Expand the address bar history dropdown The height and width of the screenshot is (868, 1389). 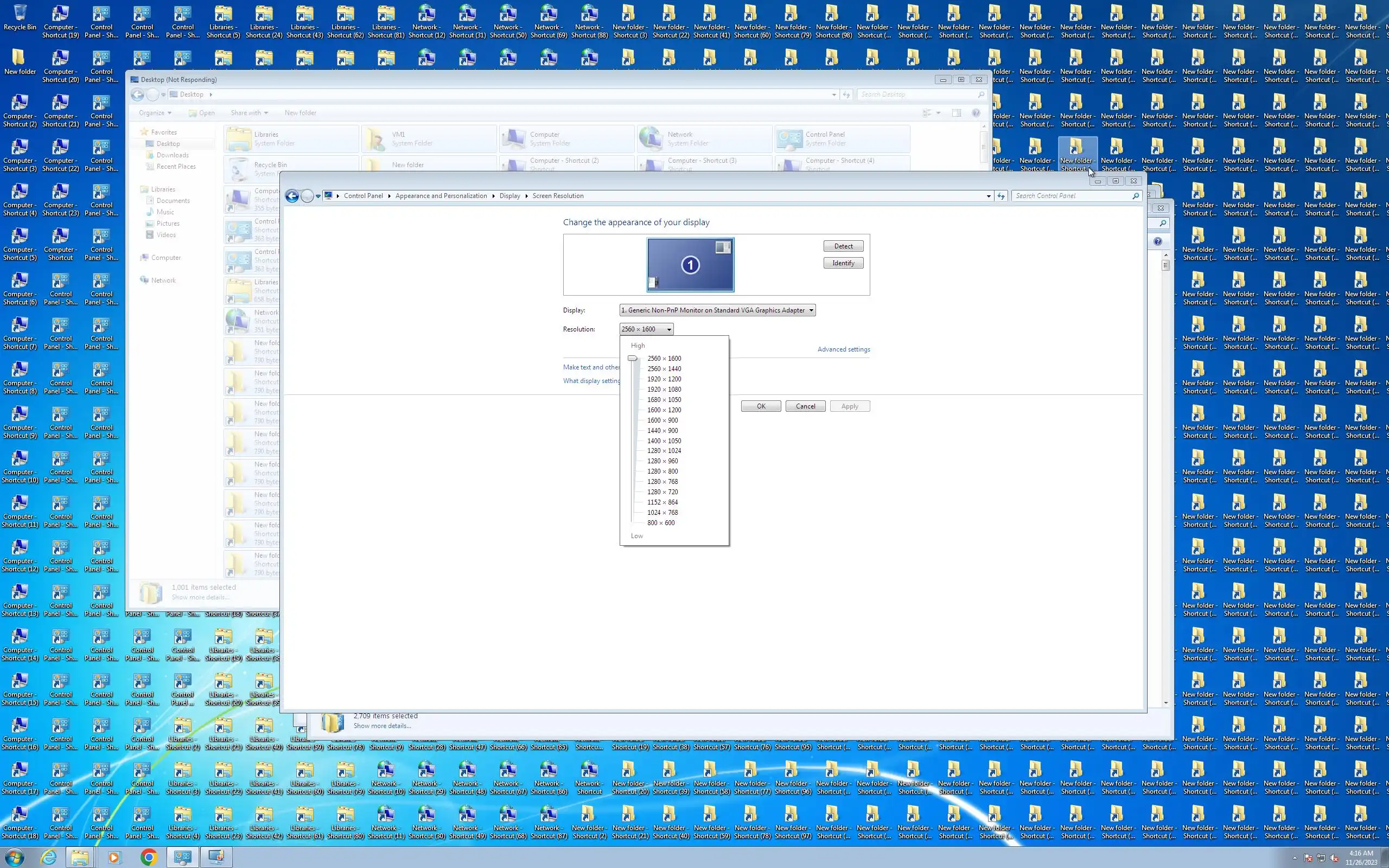point(988,196)
